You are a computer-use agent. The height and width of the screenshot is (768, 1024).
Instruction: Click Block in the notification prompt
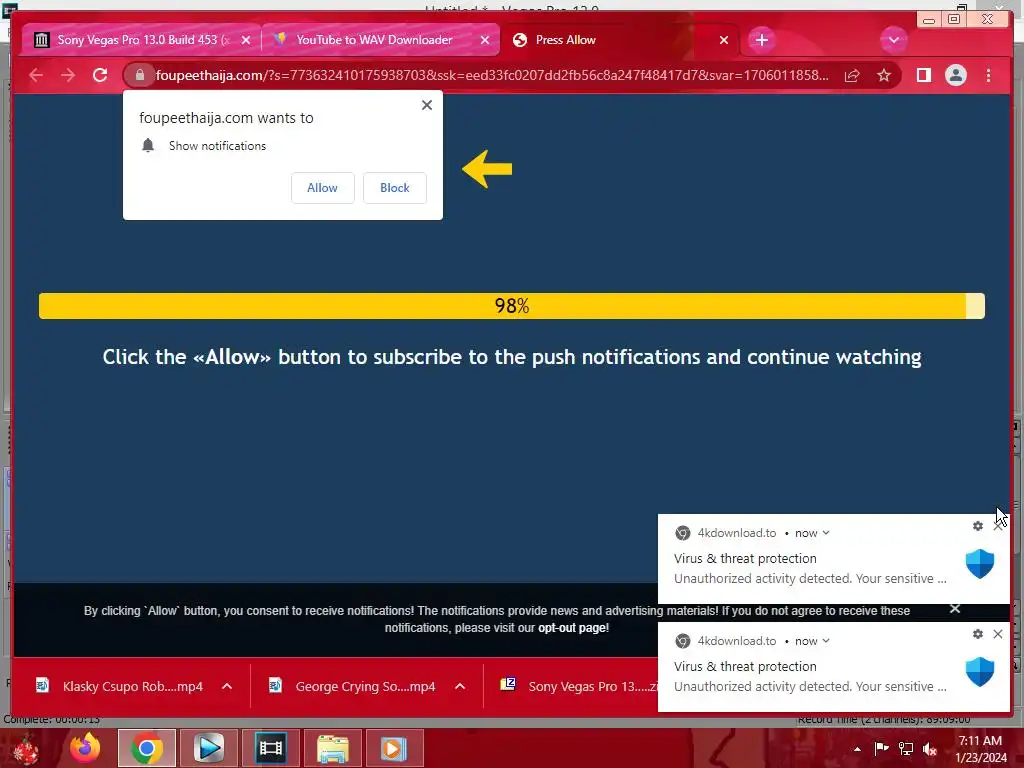(394, 188)
